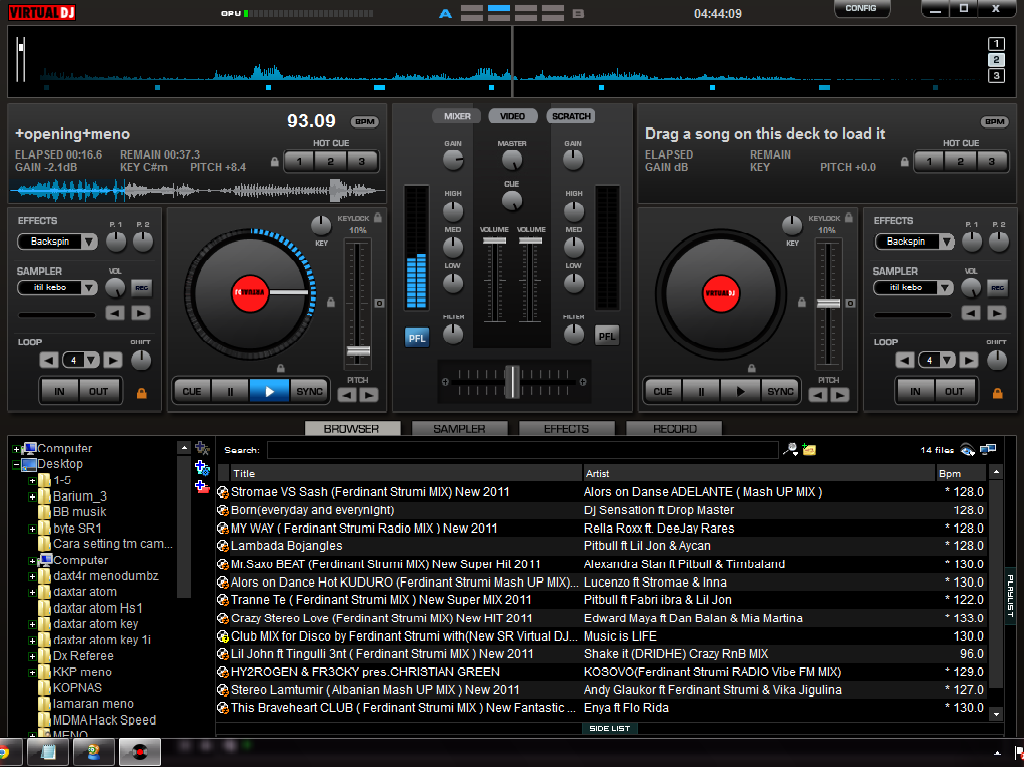Screen dimensions: 1024x768
Task: Open the VirtualDJ taskbar icon
Action: [140, 752]
